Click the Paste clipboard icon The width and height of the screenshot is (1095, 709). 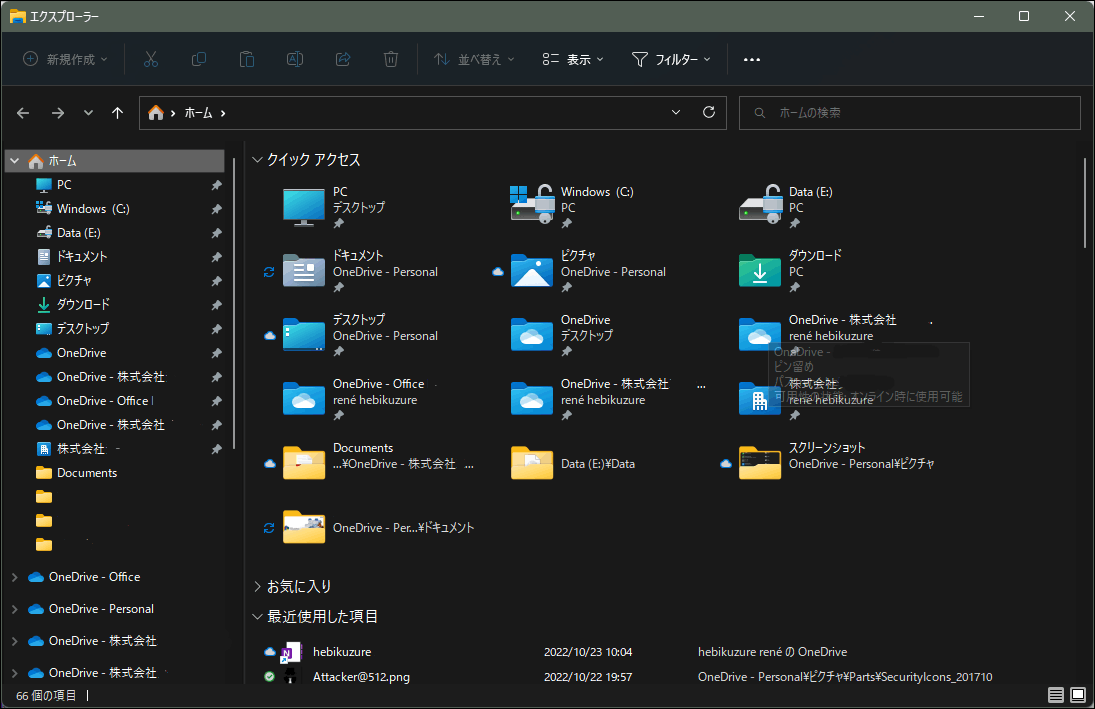click(247, 59)
